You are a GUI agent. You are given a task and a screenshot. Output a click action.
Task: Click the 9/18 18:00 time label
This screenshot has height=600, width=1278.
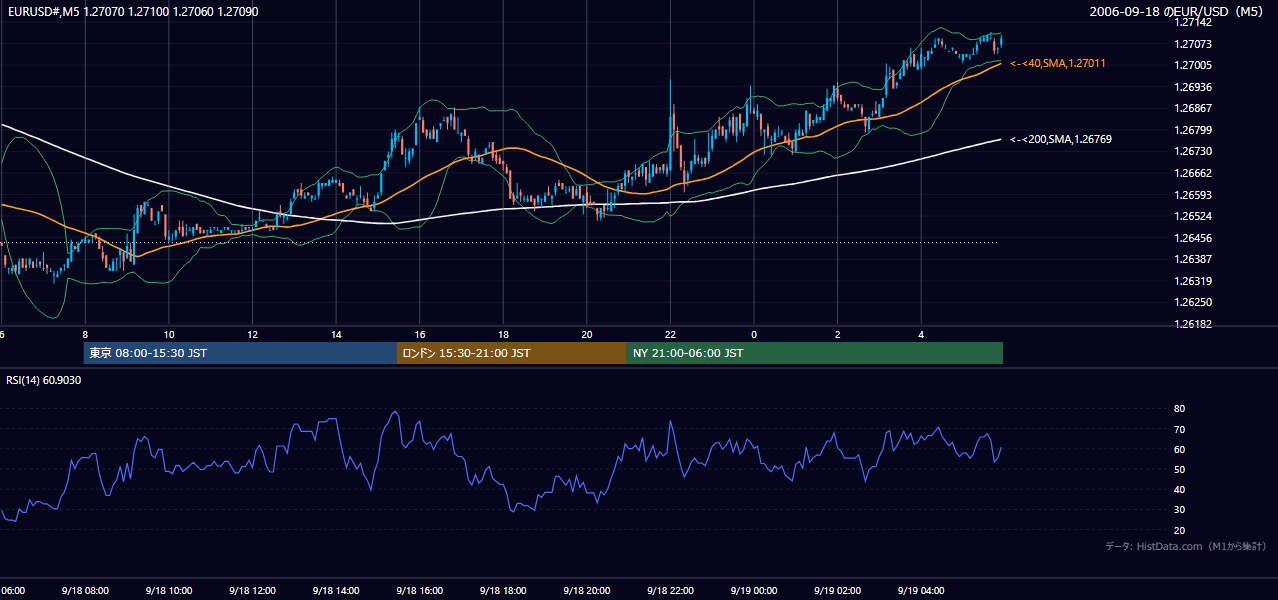tap(503, 590)
